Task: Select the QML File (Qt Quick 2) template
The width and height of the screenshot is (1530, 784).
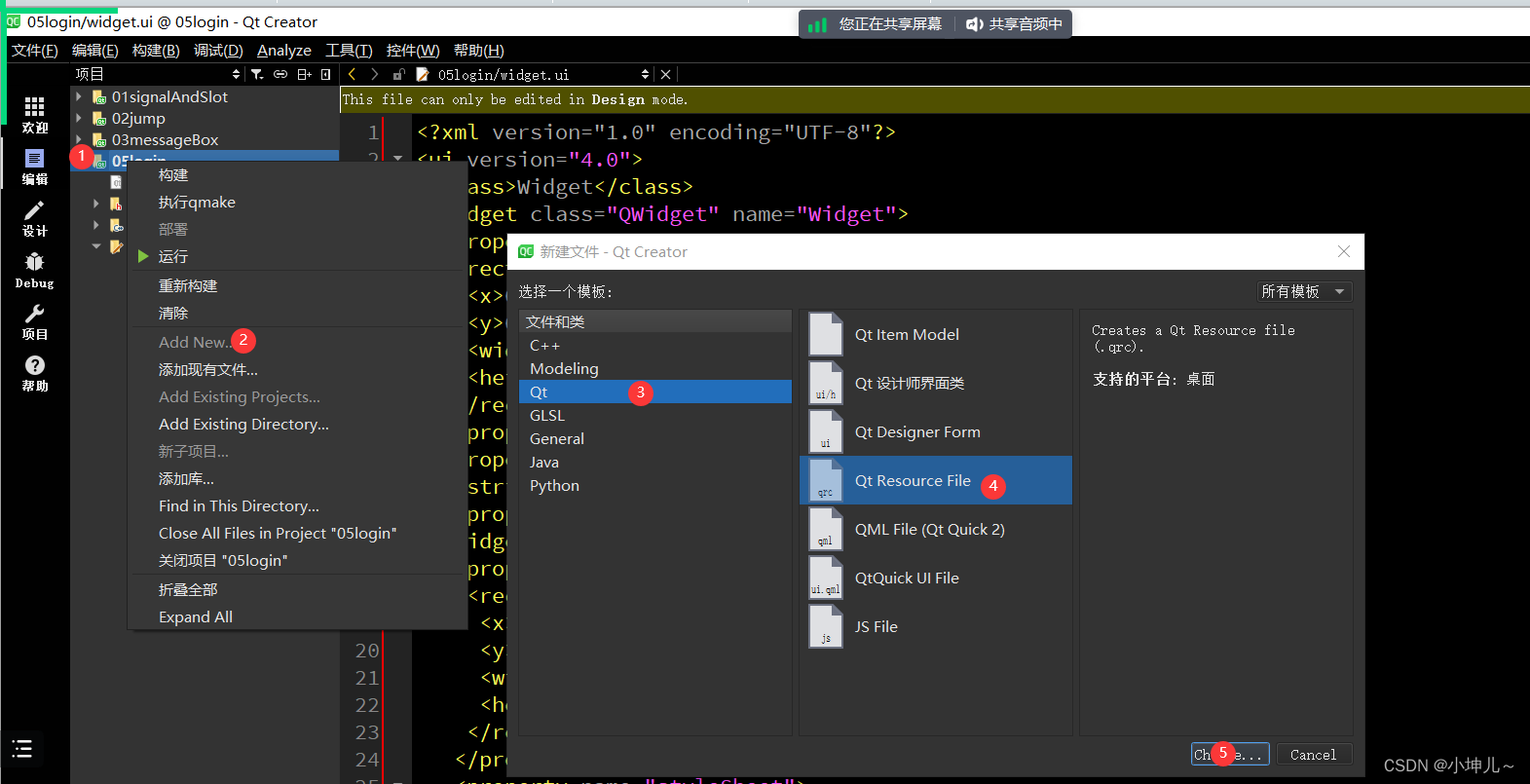Action: pos(936,529)
